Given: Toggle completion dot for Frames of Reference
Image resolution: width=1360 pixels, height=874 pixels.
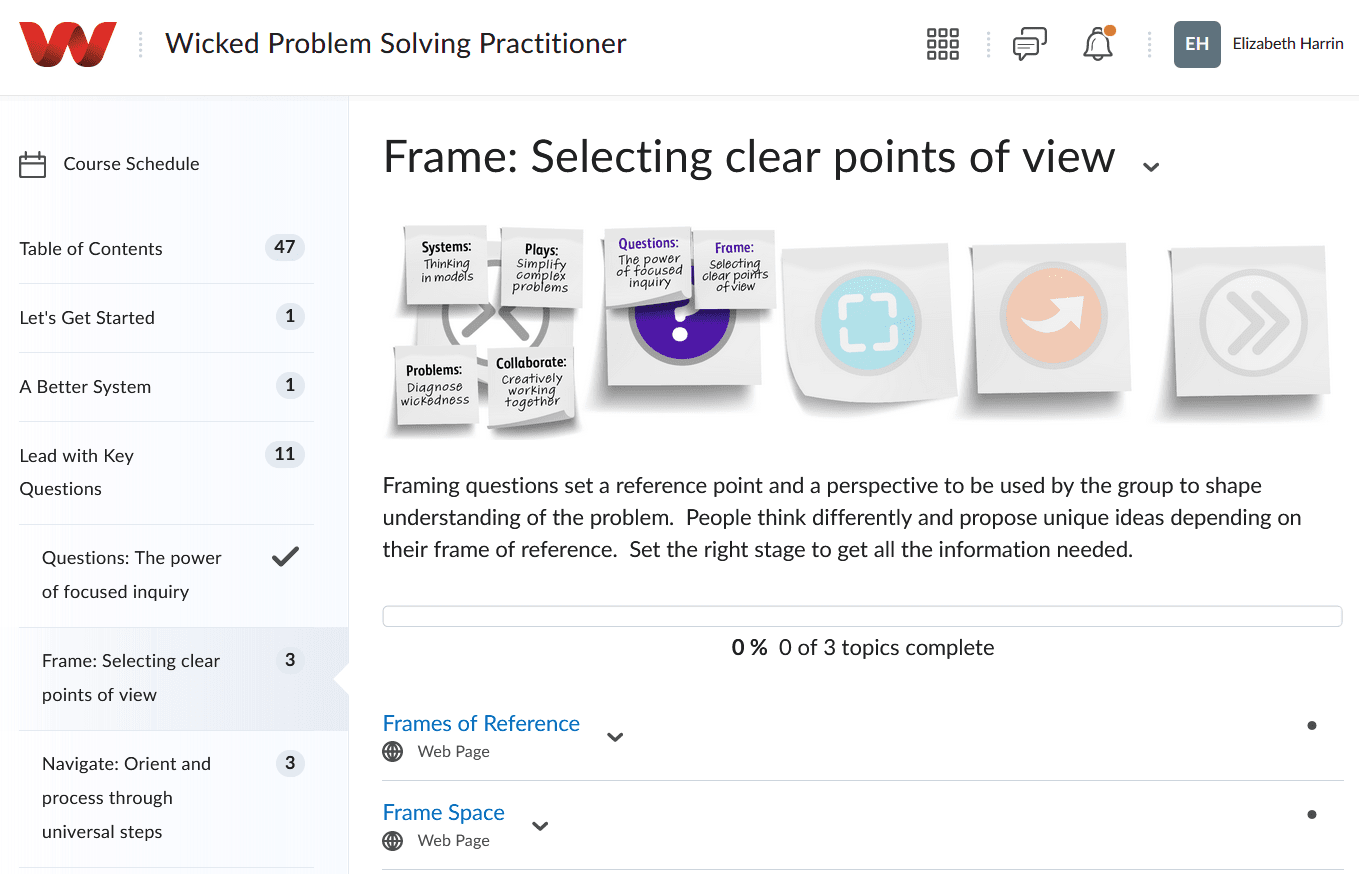Looking at the screenshot, I should coord(1312,726).
